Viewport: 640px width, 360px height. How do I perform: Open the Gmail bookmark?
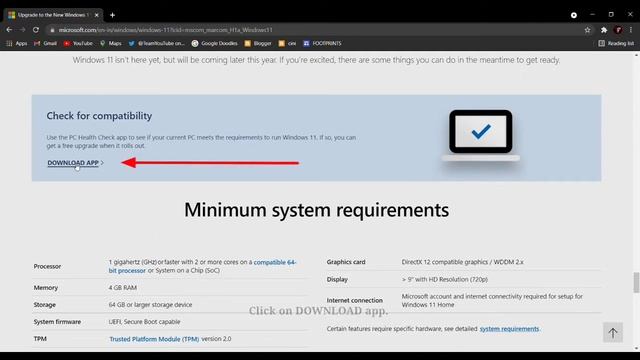[45, 43]
